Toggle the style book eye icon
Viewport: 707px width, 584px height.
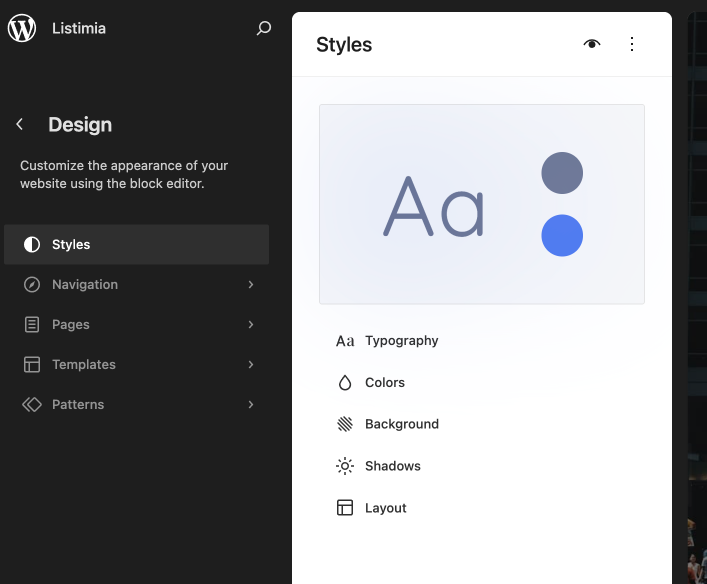[592, 44]
